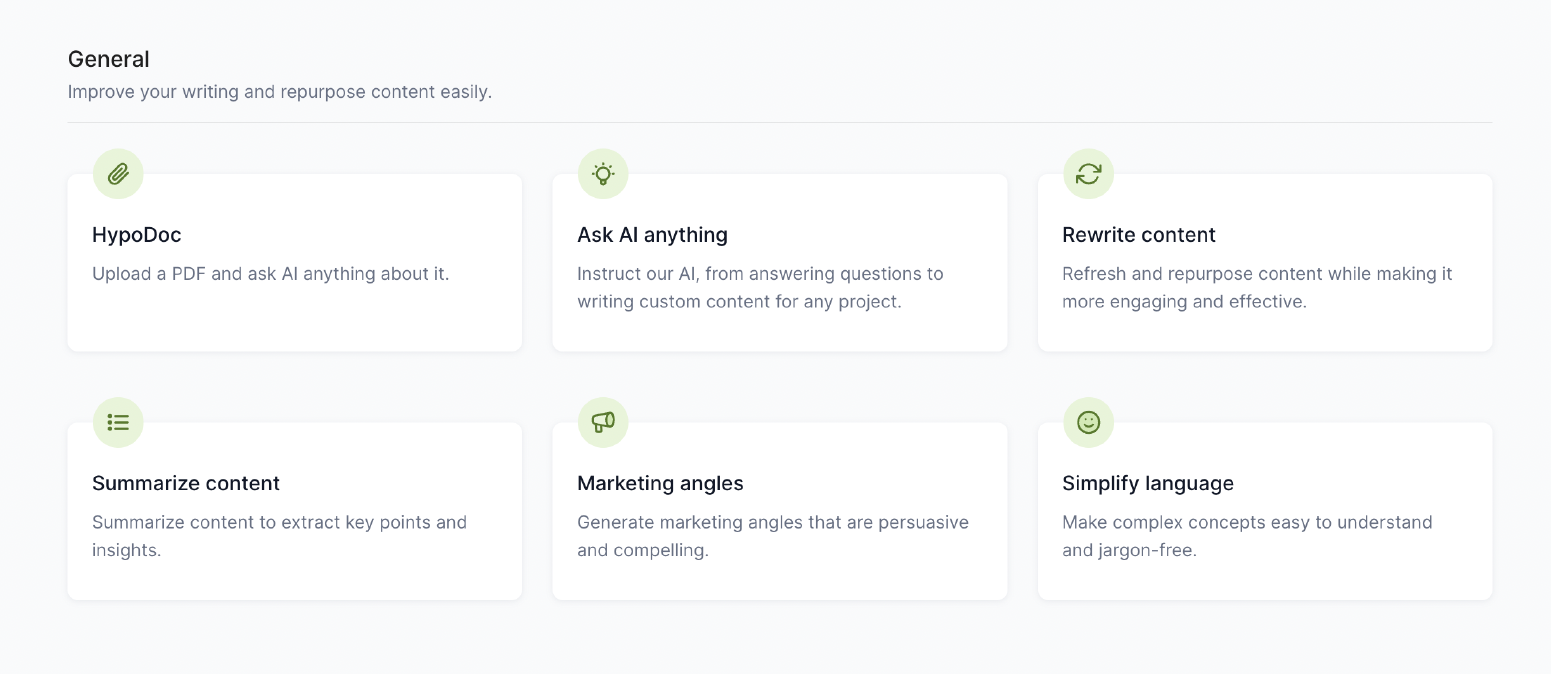Choose the Summarize content title
The image size is (1551, 674).
point(186,483)
